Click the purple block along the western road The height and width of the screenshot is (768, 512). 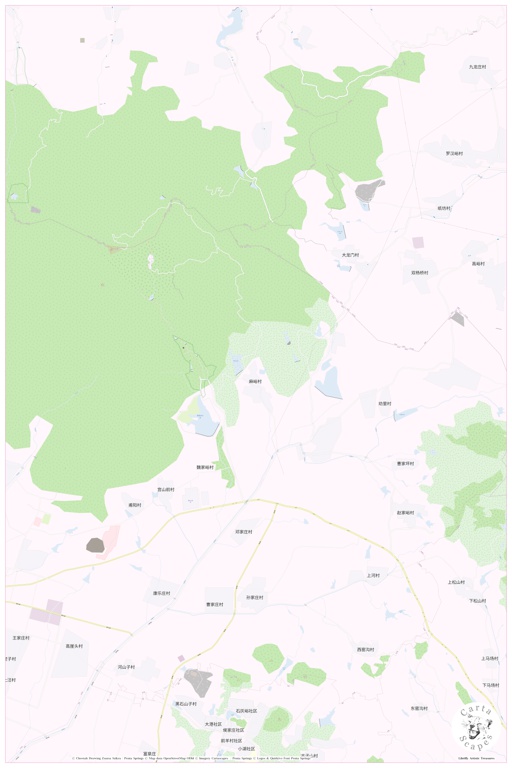(x=47, y=612)
